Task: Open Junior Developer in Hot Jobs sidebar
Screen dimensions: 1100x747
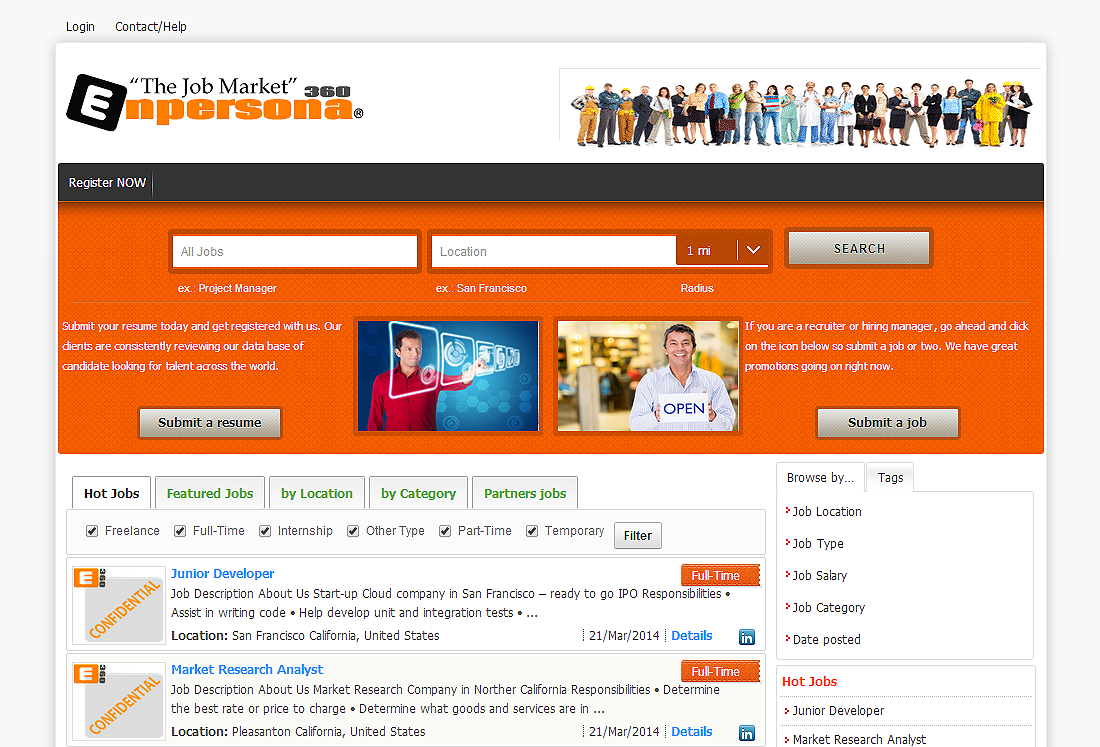Action: pyautogui.click(x=838, y=711)
